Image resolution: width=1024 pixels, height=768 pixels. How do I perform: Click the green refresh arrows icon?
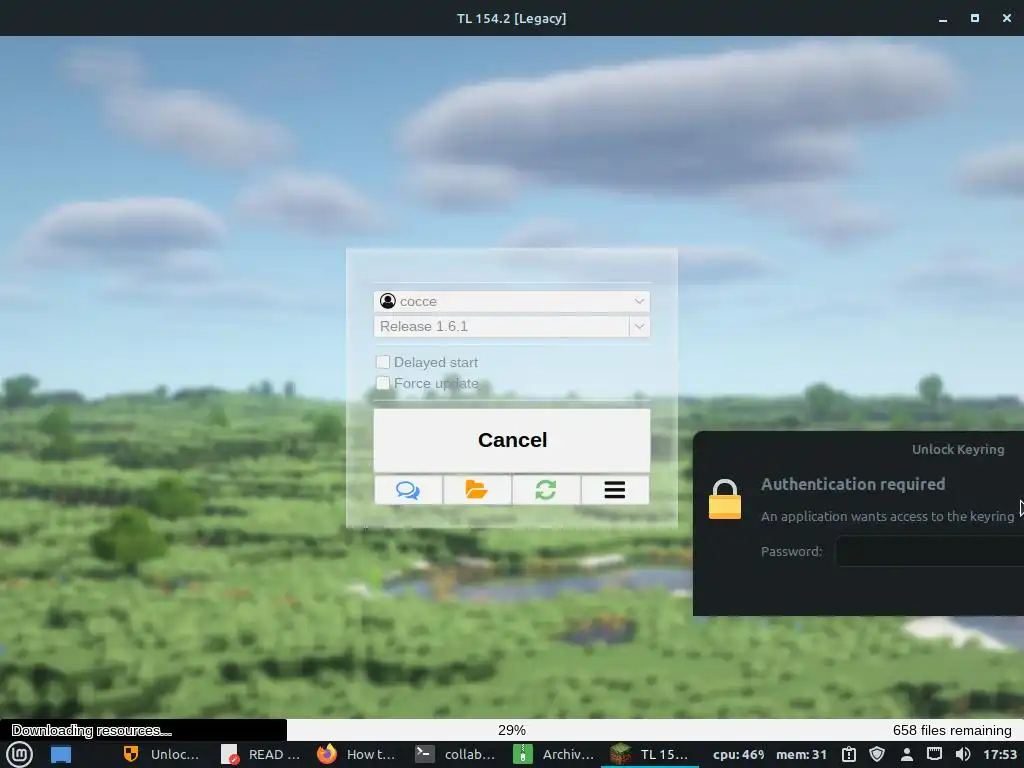point(546,490)
